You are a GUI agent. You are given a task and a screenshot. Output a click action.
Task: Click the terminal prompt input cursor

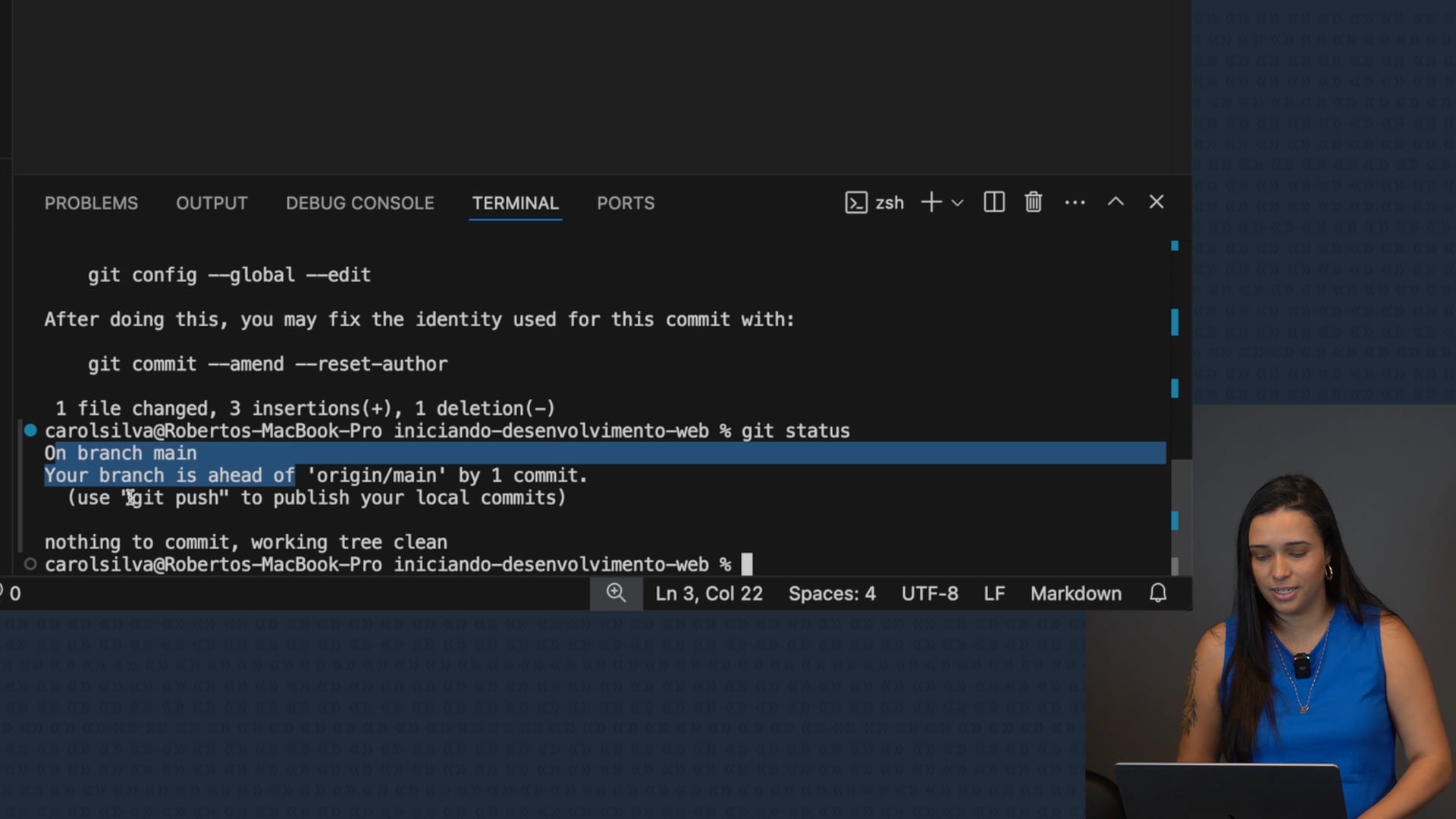click(747, 564)
